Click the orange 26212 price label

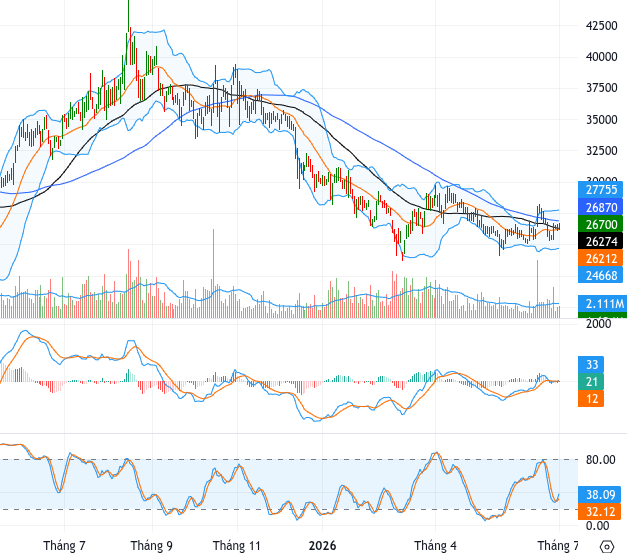coord(600,258)
